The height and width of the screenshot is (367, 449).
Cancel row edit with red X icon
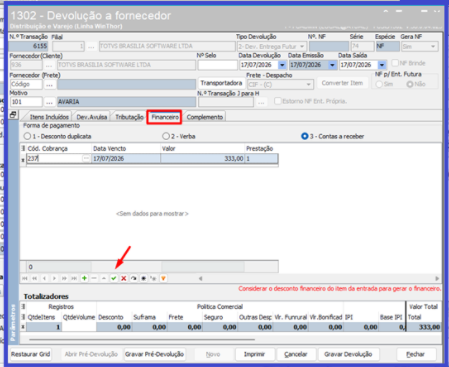click(124, 278)
